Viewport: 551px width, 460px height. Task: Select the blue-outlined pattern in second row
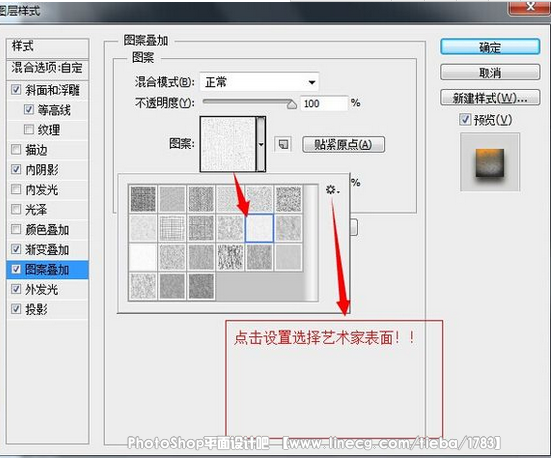point(259,228)
